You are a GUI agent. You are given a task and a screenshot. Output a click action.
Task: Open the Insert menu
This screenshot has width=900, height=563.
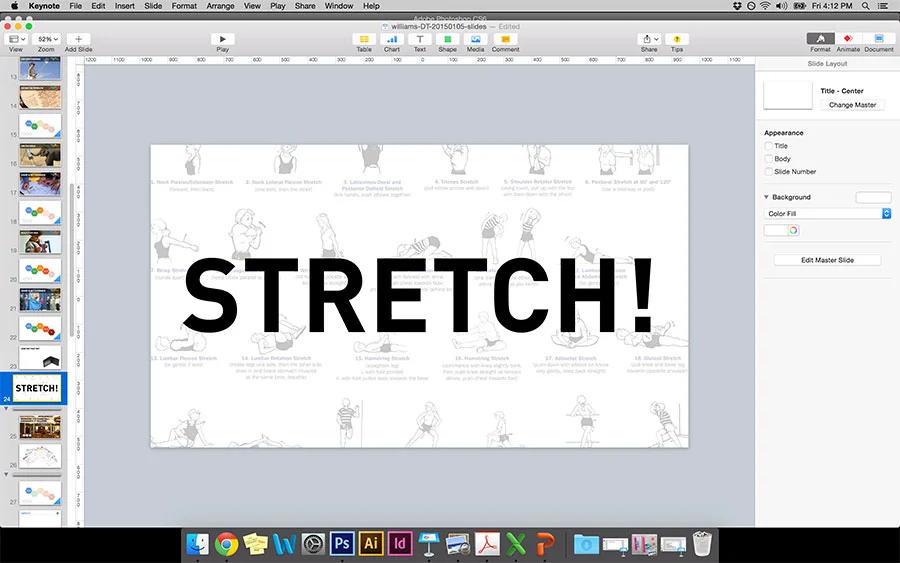click(x=125, y=6)
